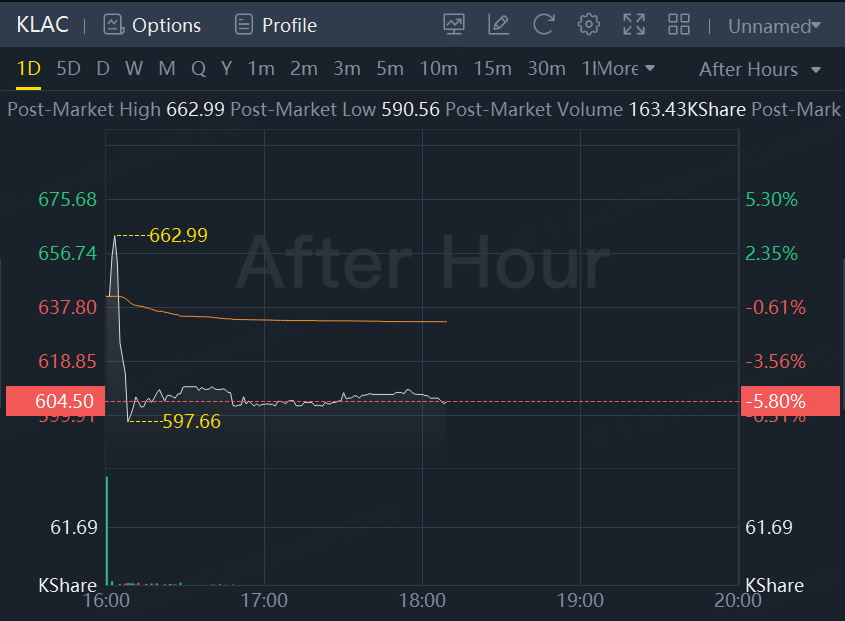Click the Options chart icon

coord(113,25)
